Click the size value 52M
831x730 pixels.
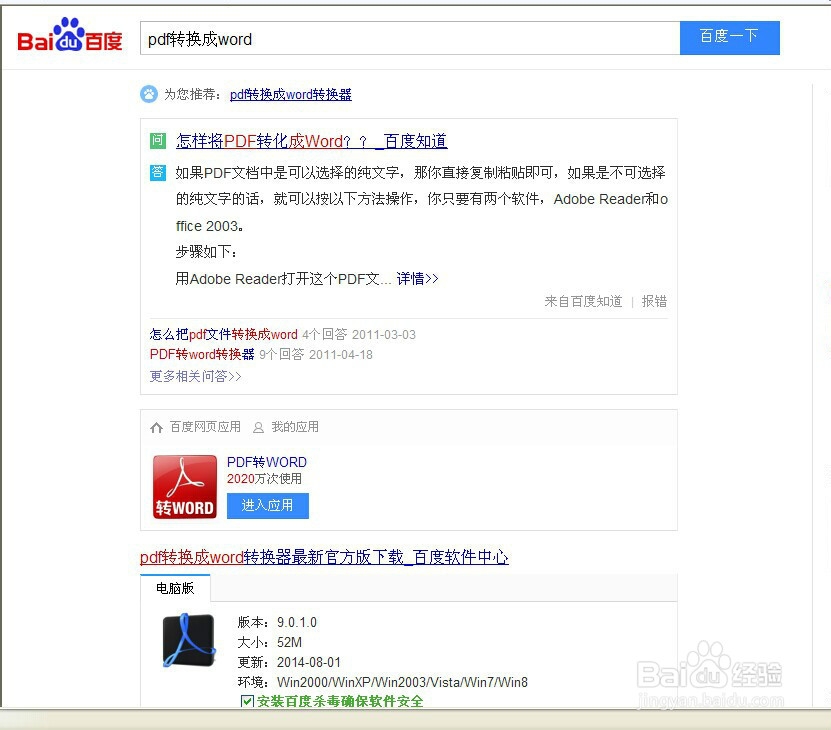point(289,643)
